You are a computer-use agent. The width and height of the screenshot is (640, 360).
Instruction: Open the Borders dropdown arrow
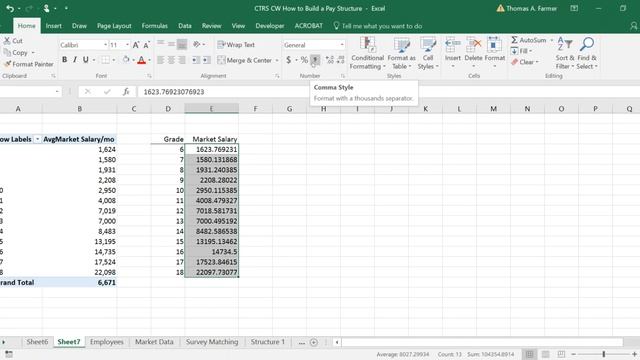coord(114,60)
